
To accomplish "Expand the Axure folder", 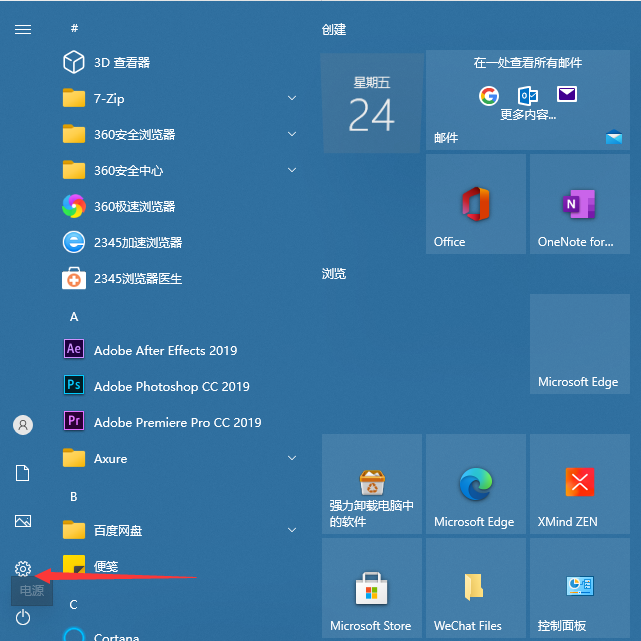I will [x=292, y=458].
